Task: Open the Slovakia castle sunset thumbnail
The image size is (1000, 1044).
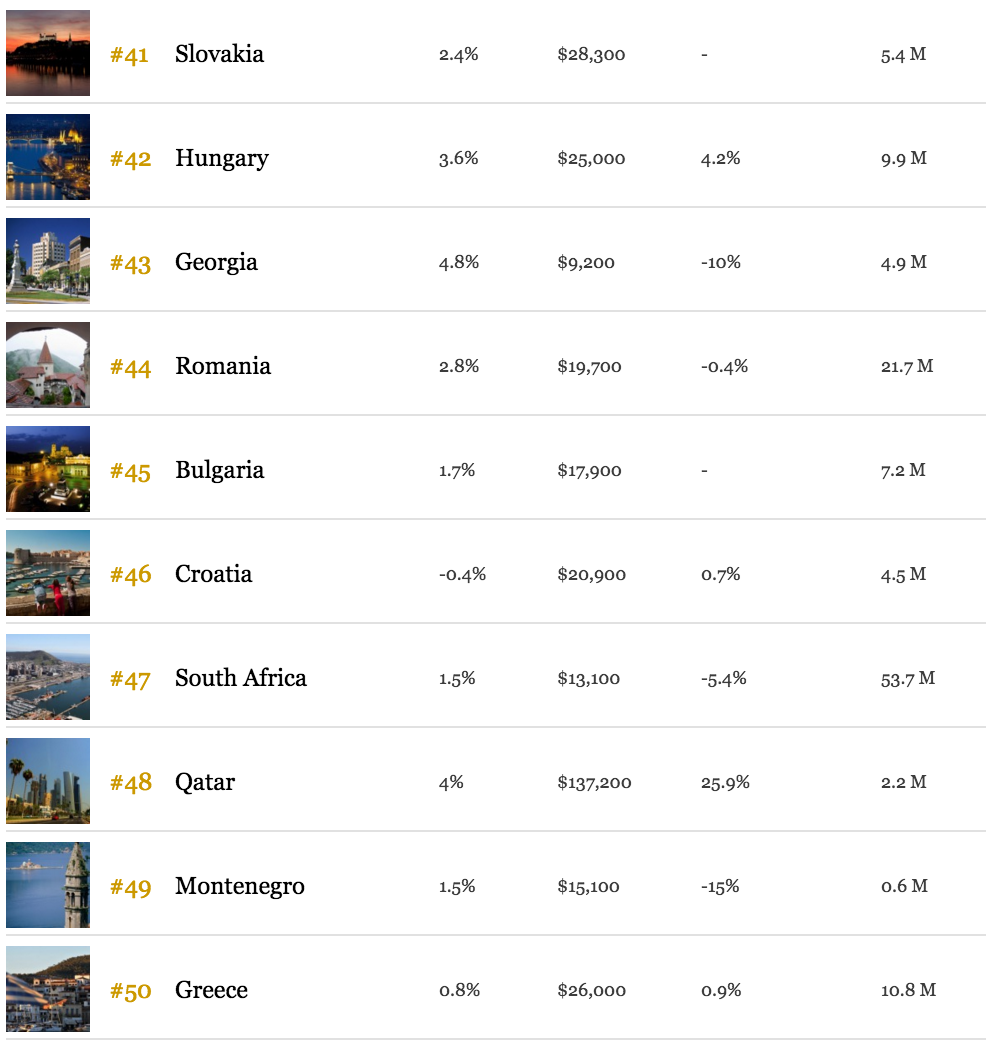Action: [48, 53]
